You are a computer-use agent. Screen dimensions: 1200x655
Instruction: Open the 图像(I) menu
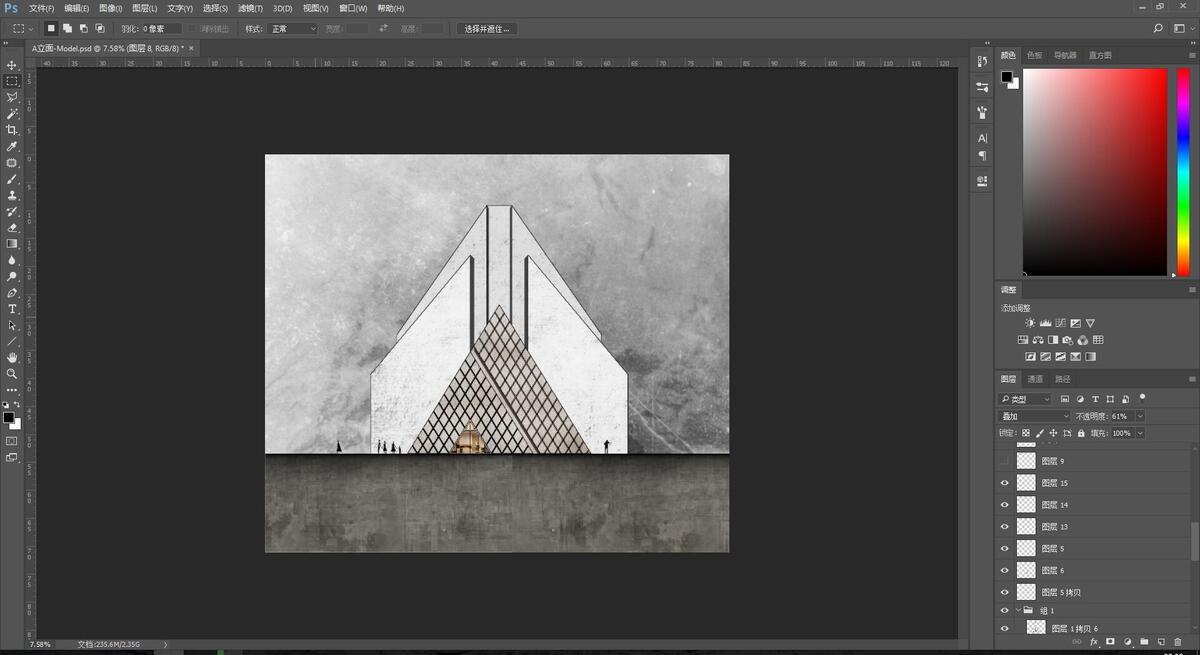click(x=110, y=8)
